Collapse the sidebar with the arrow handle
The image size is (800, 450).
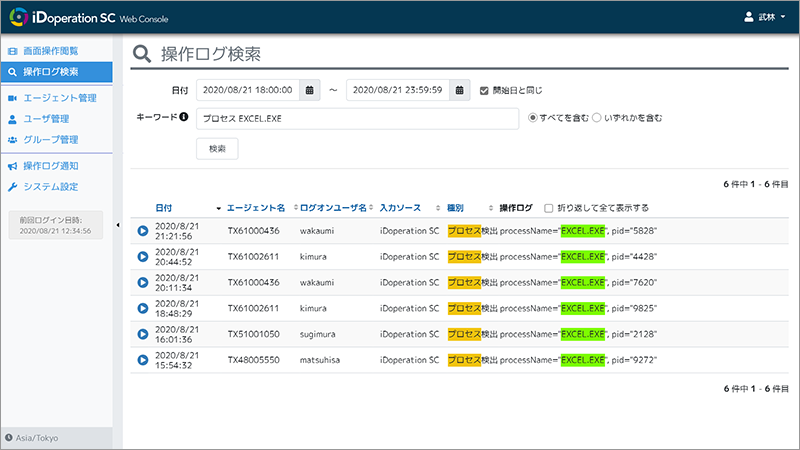point(118,225)
